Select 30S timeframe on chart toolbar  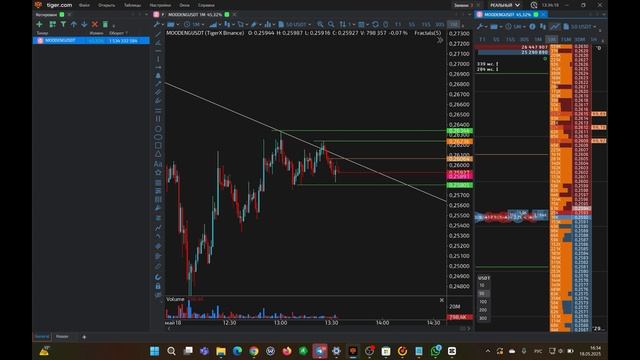(x=440, y=24)
